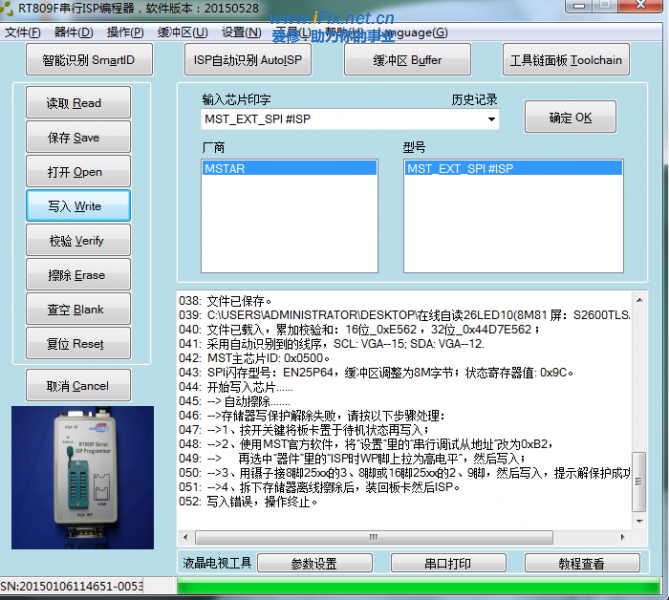This screenshot has width=669, height=600.
Task: Open the 设置(N) menu
Action: [241, 32]
